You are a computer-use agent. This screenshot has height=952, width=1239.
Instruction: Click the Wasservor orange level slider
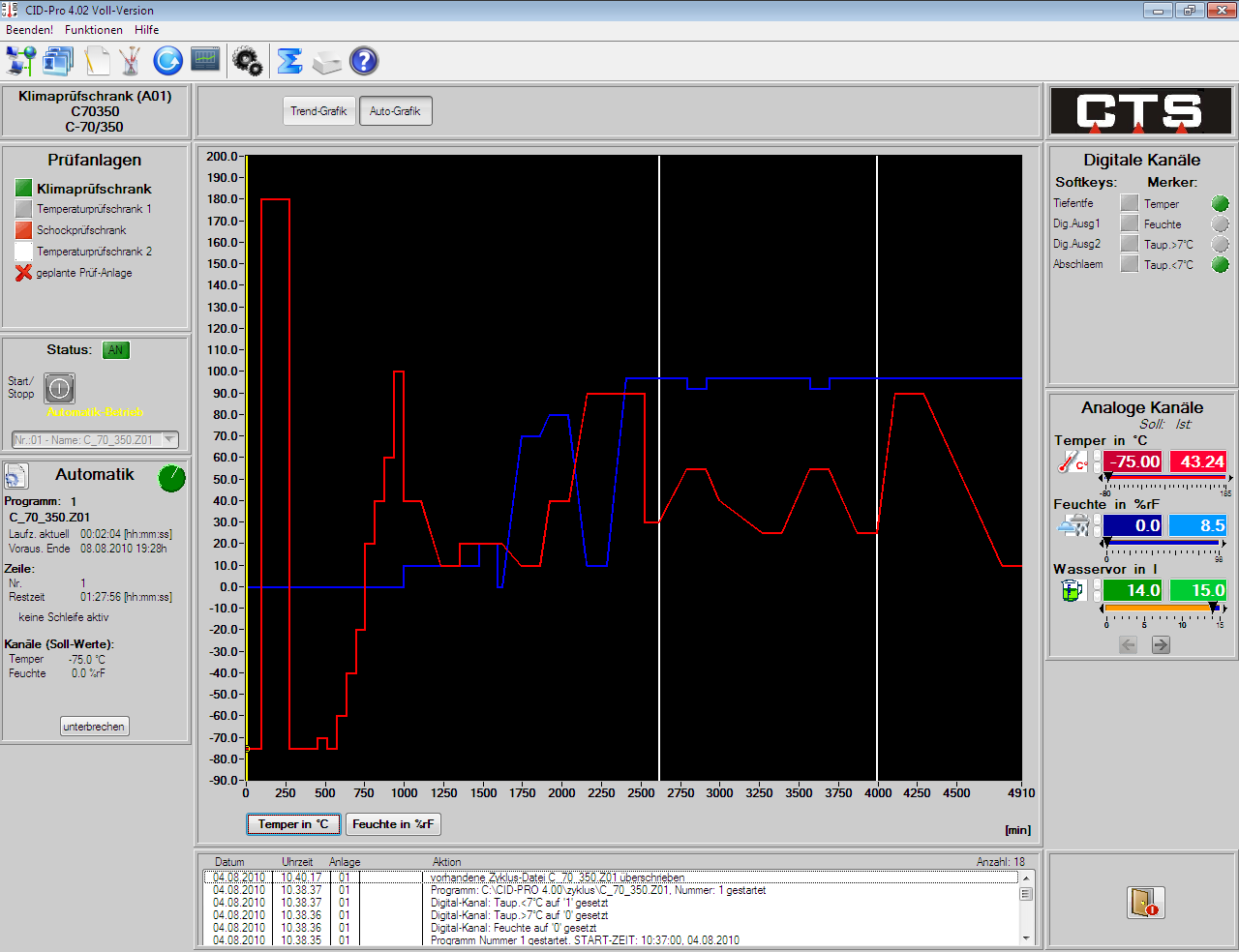point(1163,608)
